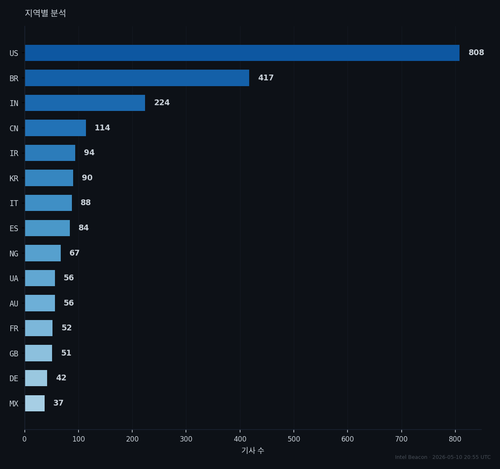Click the value label 224
The height and width of the screenshot is (469, 500).
click(x=162, y=103)
